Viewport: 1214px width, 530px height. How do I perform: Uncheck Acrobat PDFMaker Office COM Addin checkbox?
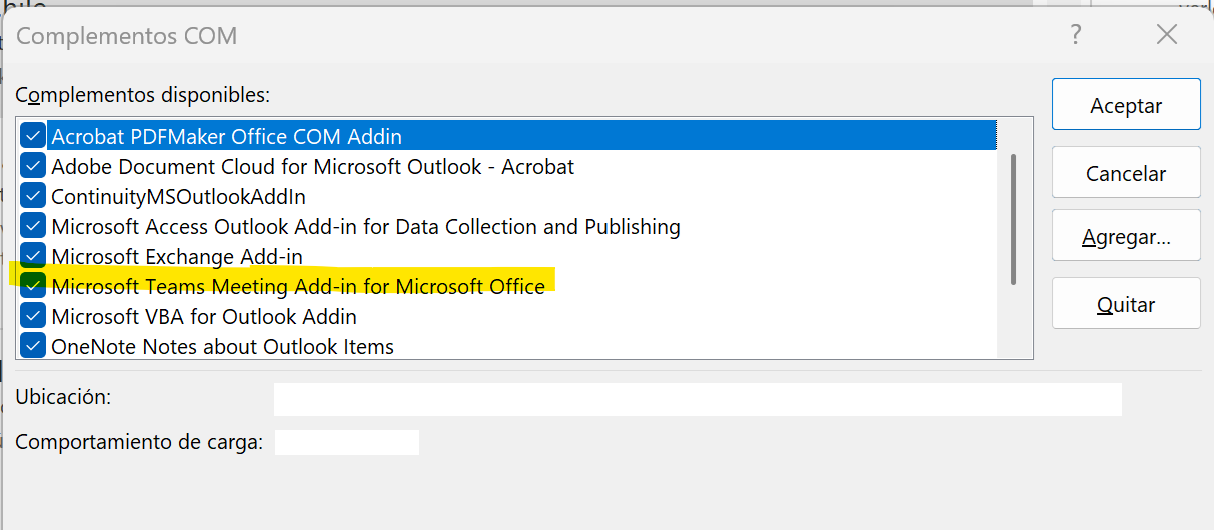click(x=34, y=135)
